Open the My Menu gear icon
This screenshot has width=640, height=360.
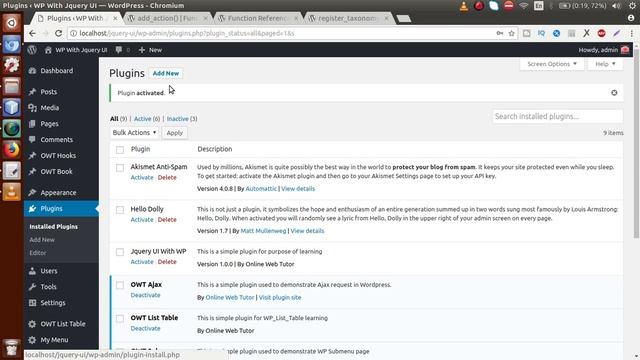pos(32,340)
